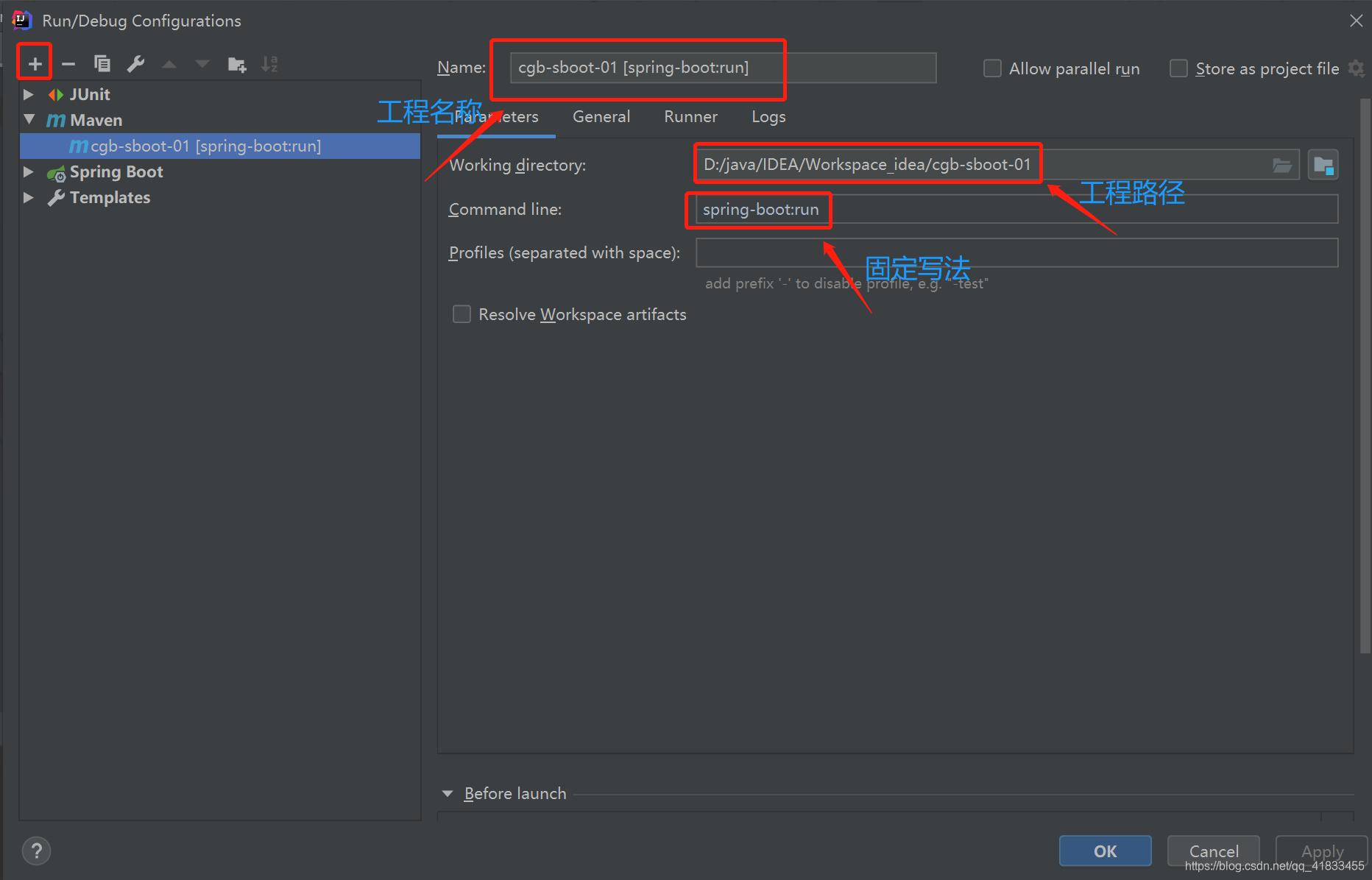Click the Cancel button

click(x=1213, y=851)
